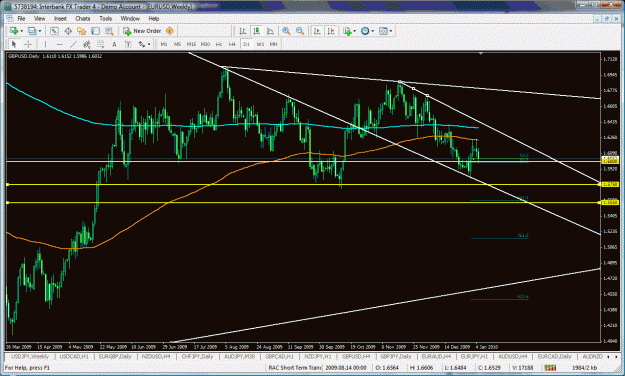
Task: Switch to EURGBP,Daily chart tab
Action: 115,356
